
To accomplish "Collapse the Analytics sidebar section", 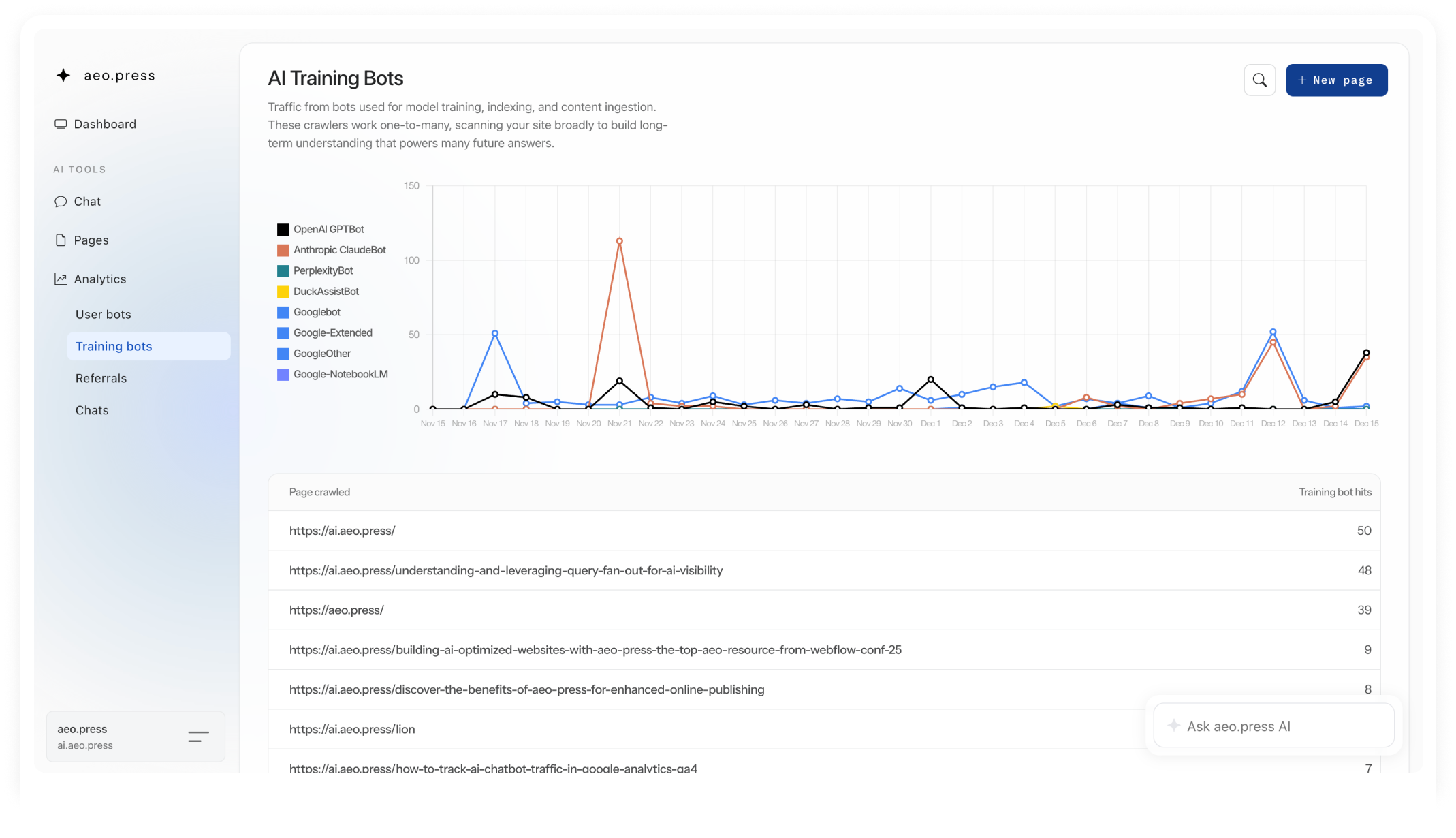I will point(100,279).
